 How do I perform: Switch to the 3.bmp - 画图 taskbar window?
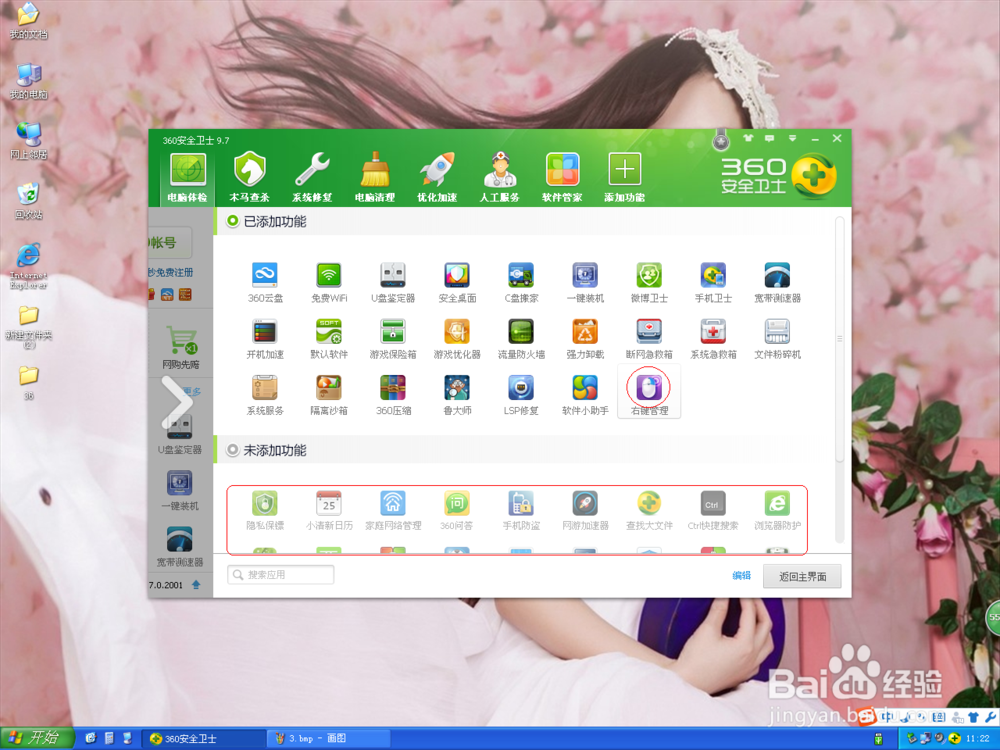[328, 738]
